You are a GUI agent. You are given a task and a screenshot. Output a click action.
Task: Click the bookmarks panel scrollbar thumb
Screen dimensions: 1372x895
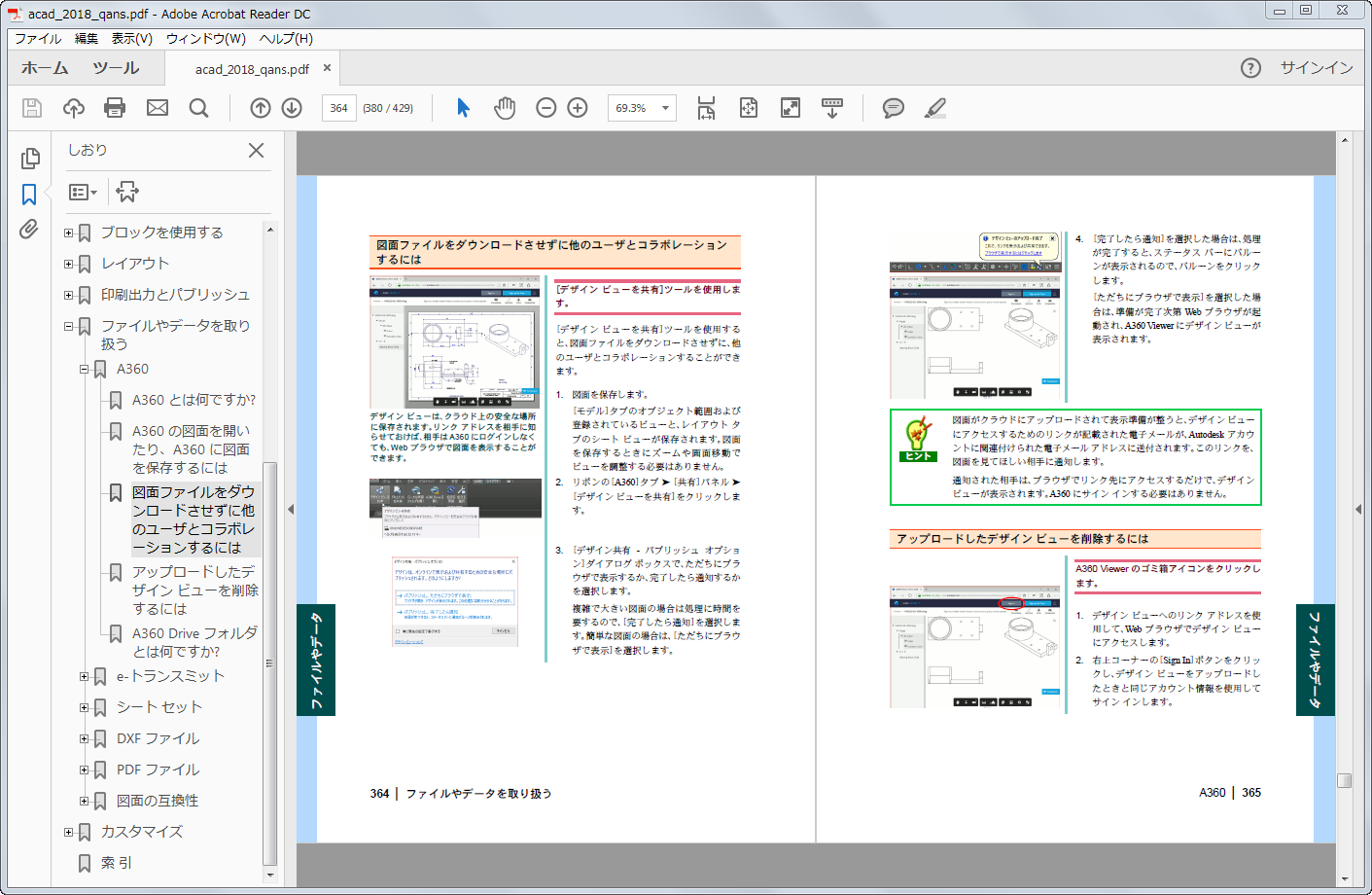point(270,662)
